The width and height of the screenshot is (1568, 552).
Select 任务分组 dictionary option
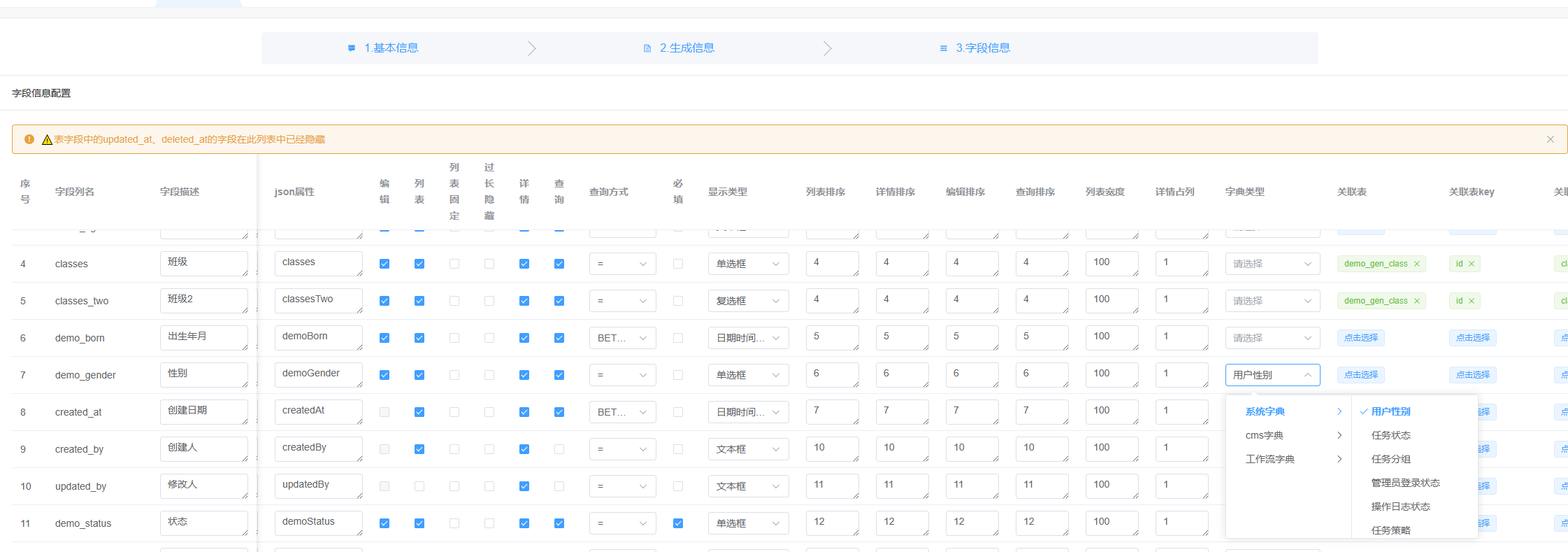coord(1414,459)
